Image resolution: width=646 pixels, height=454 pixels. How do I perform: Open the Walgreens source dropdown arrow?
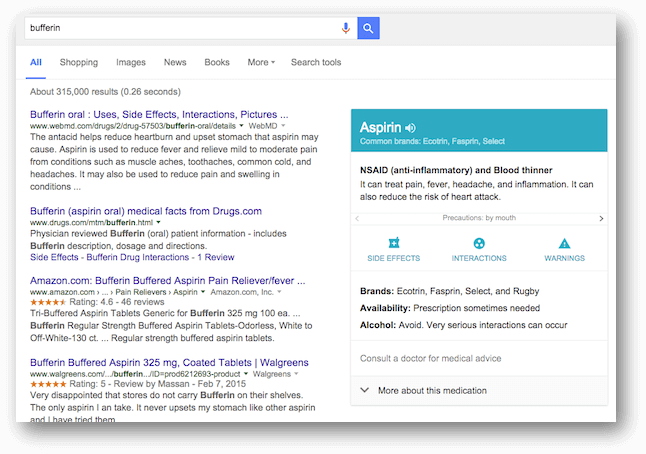pyautogui.click(x=296, y=374)
